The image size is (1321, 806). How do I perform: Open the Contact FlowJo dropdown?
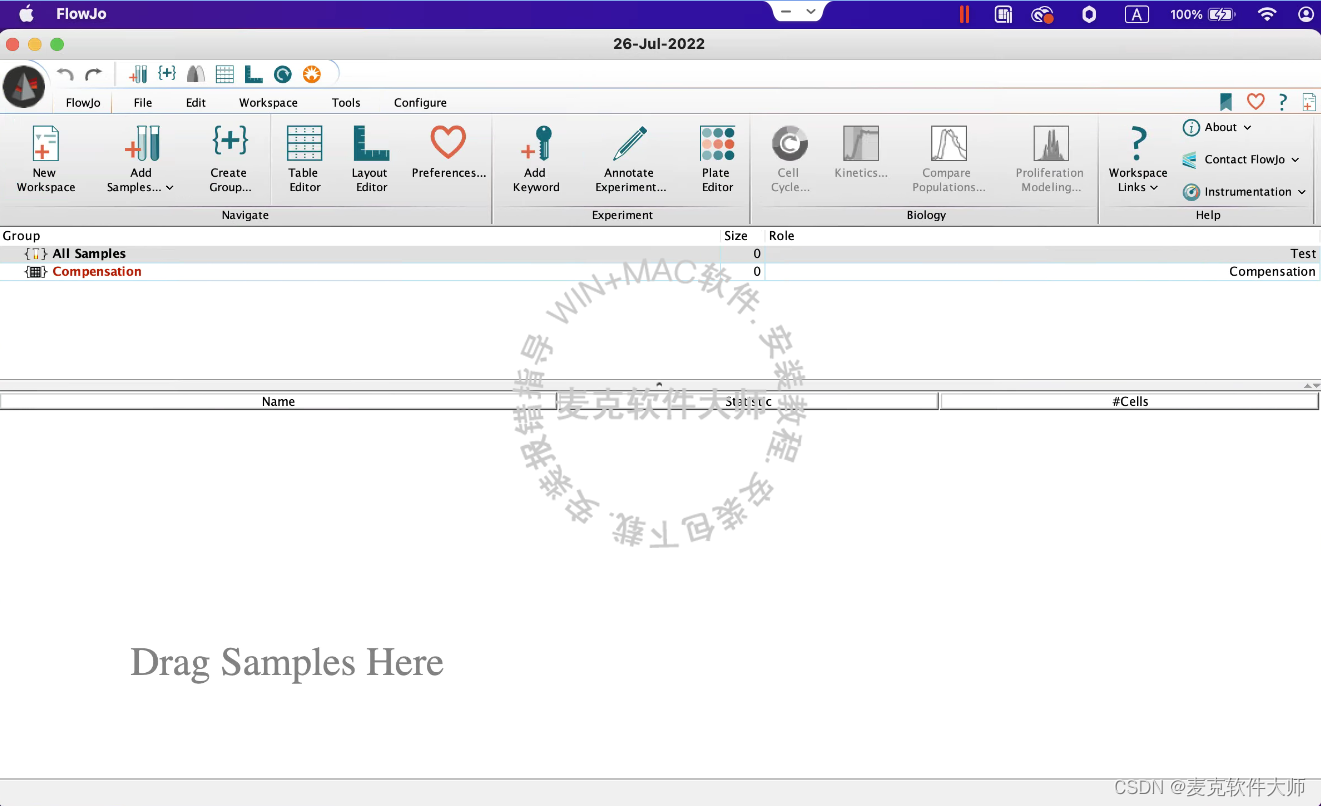coord(1241,159)
